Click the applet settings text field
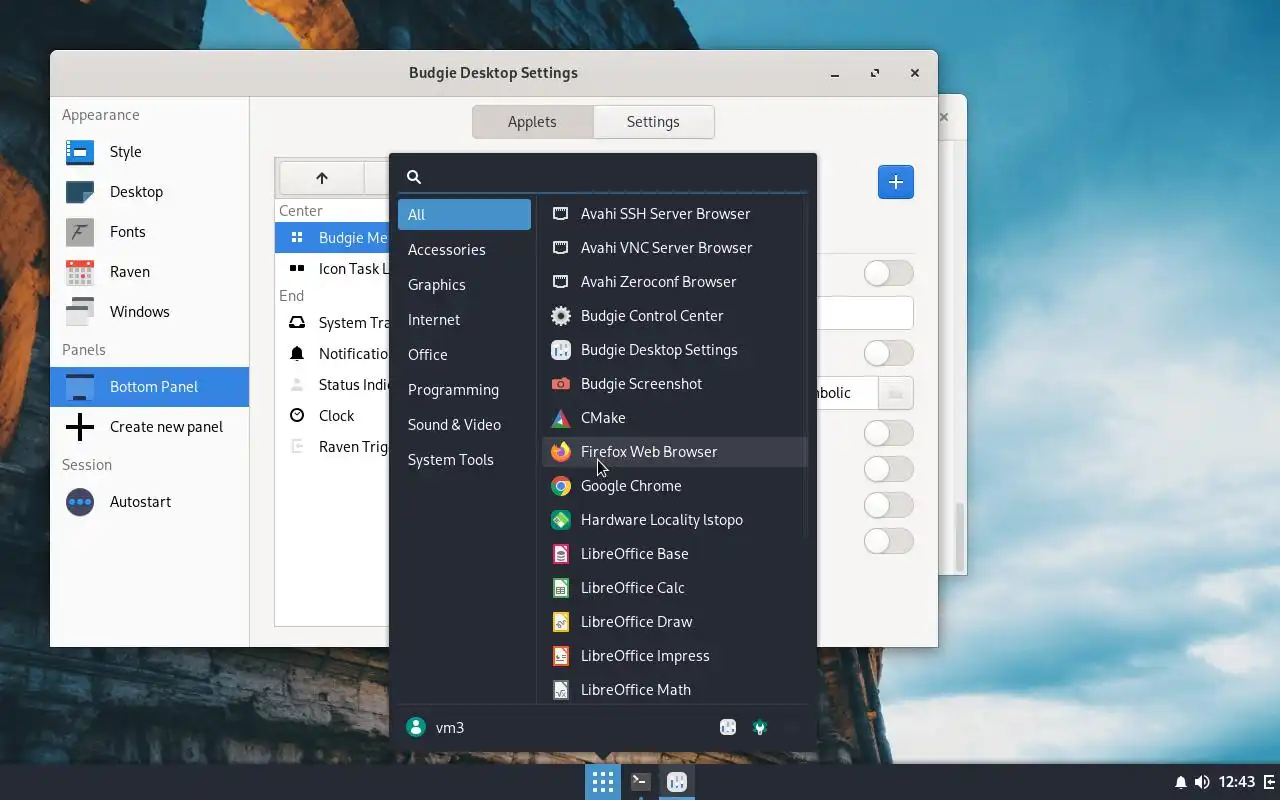 (x=865, y=313)
